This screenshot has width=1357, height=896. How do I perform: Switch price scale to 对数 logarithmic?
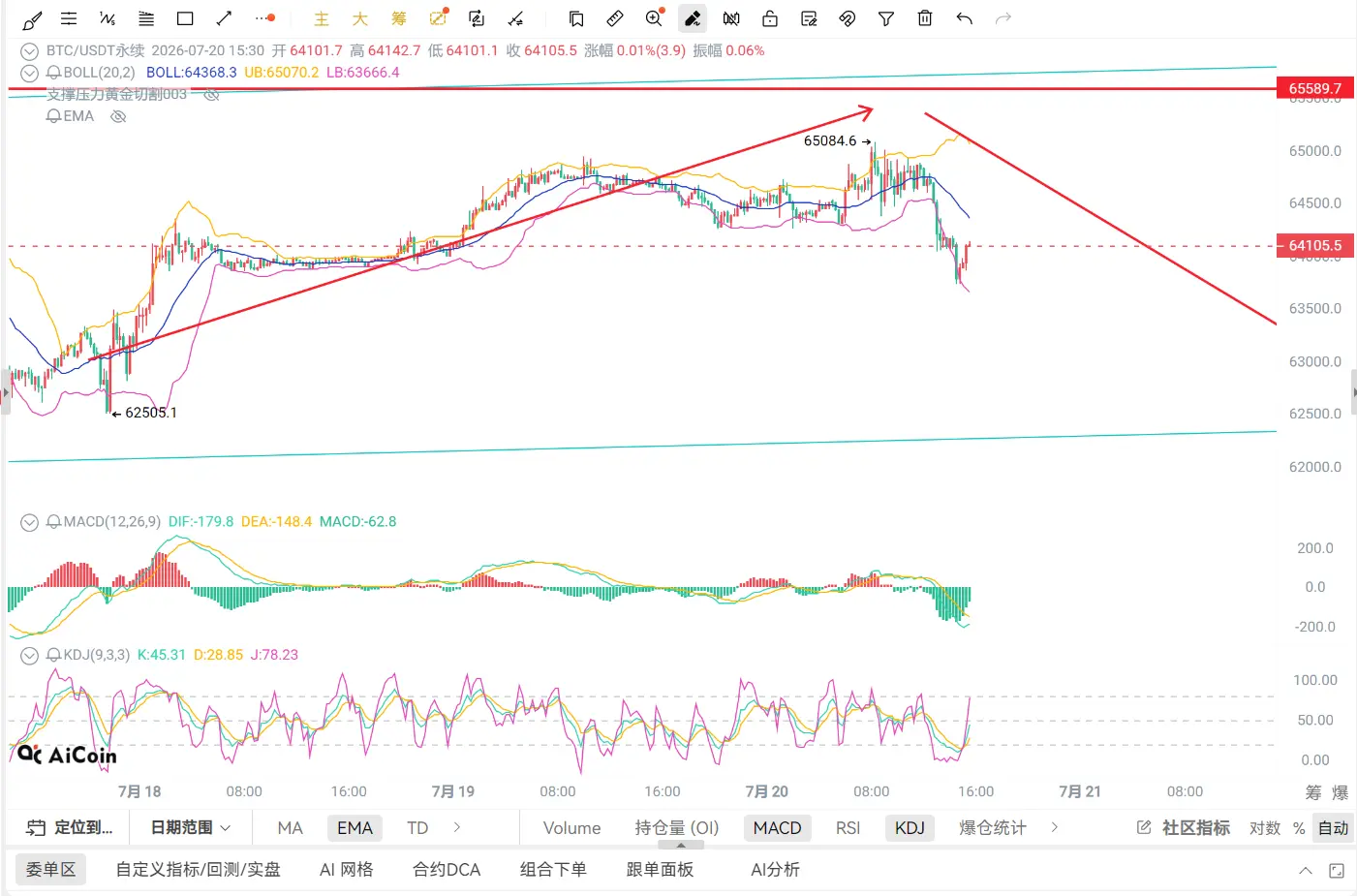(x=1265, y=828)
